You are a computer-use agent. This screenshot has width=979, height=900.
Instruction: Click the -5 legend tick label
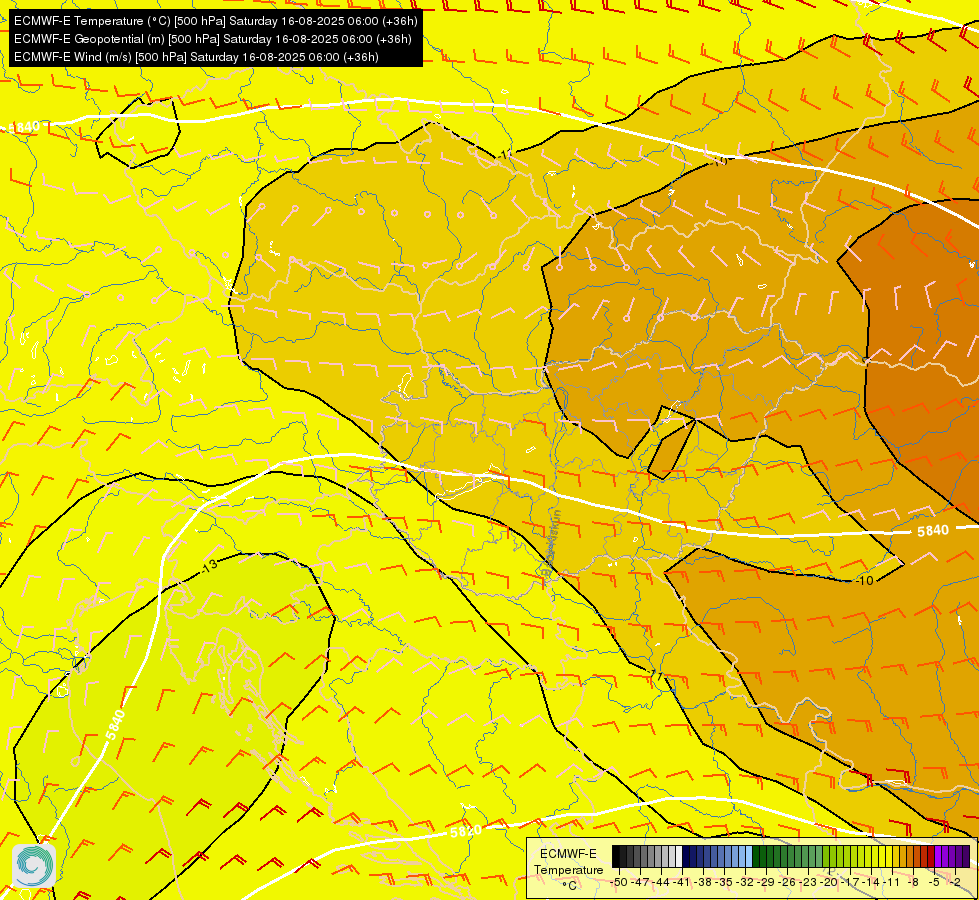click(x=934, y=882)
